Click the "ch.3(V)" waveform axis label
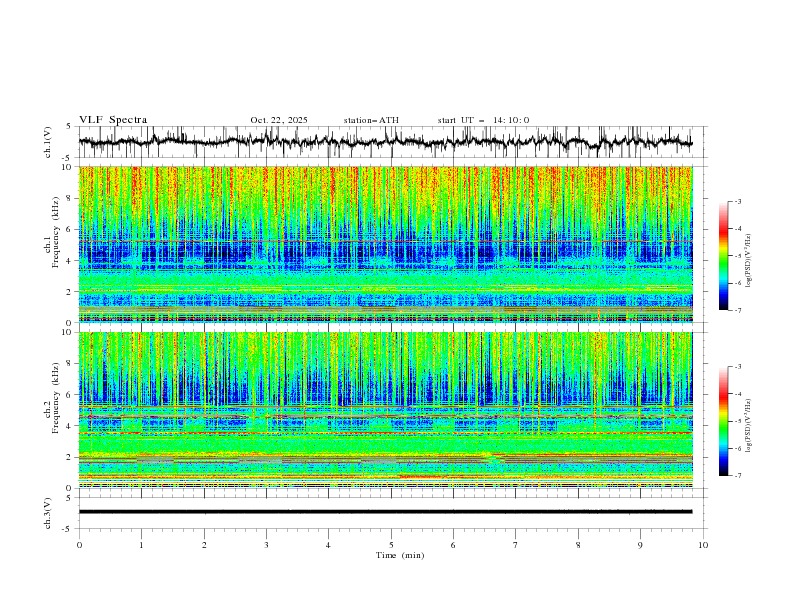The image size is (792, 612). coord(48,513)
